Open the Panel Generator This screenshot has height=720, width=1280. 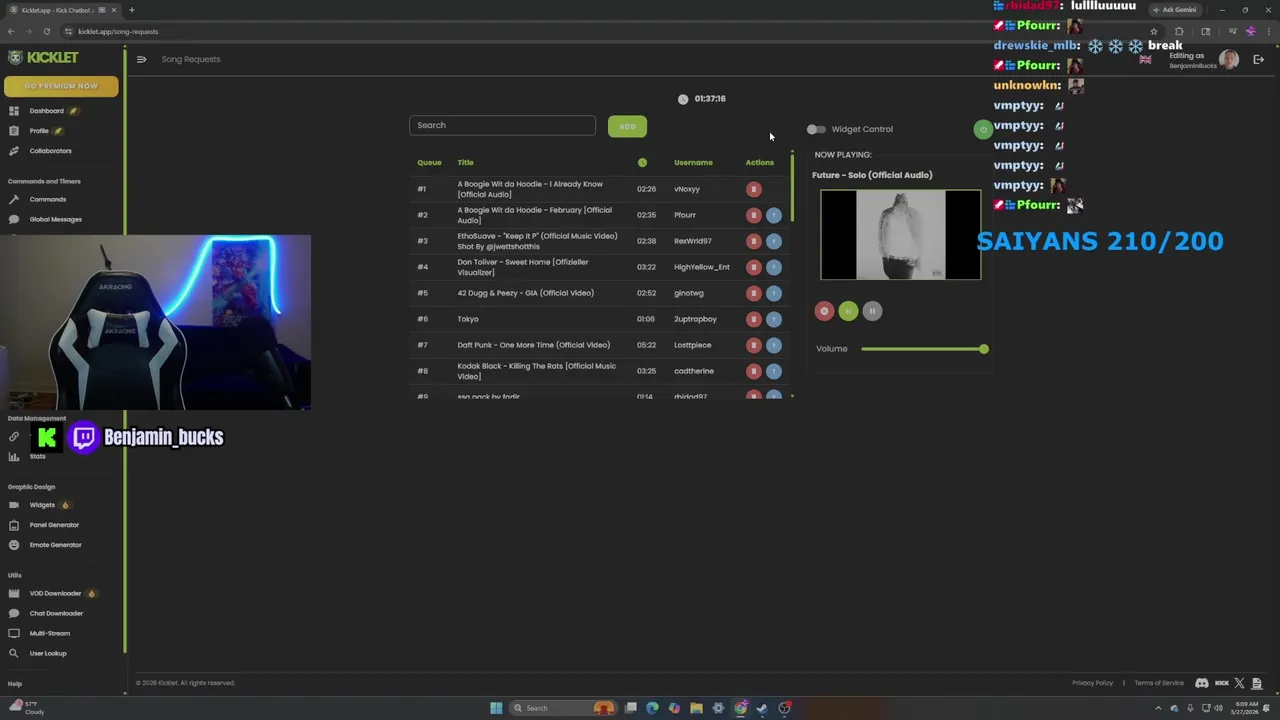[x=54, y=525]
